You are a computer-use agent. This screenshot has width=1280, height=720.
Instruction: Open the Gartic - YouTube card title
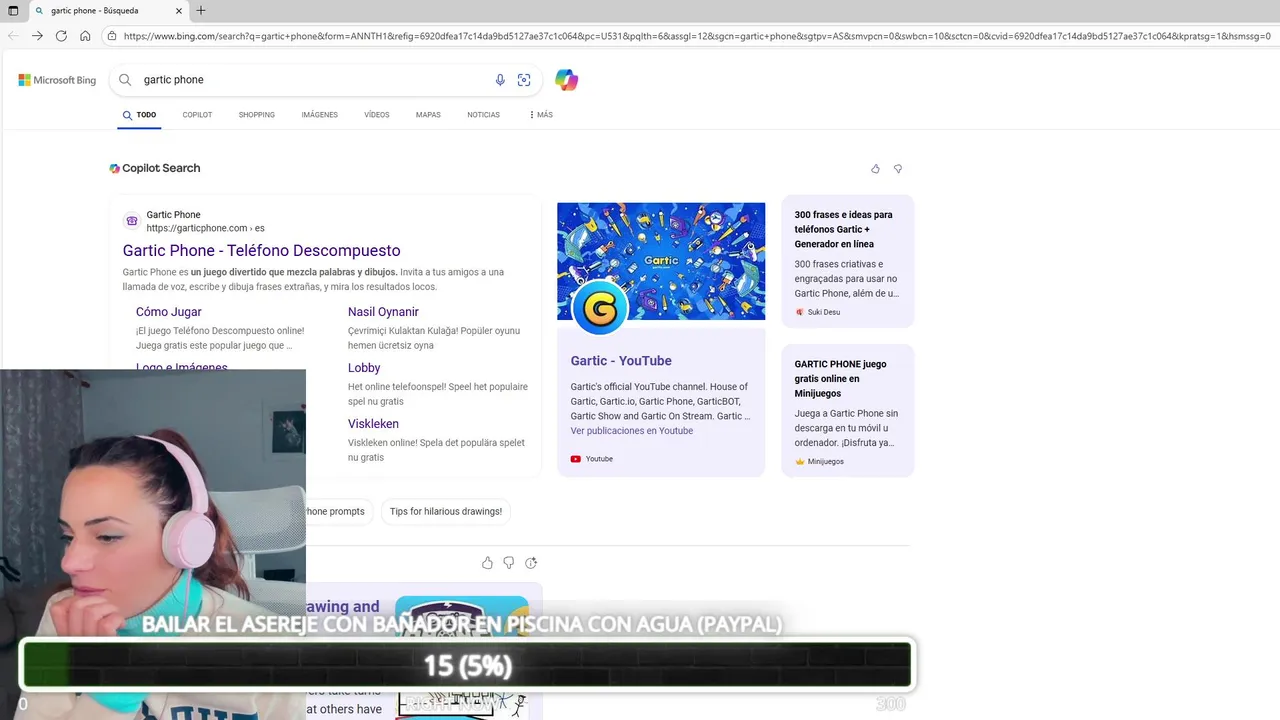[x=621, y=361]
